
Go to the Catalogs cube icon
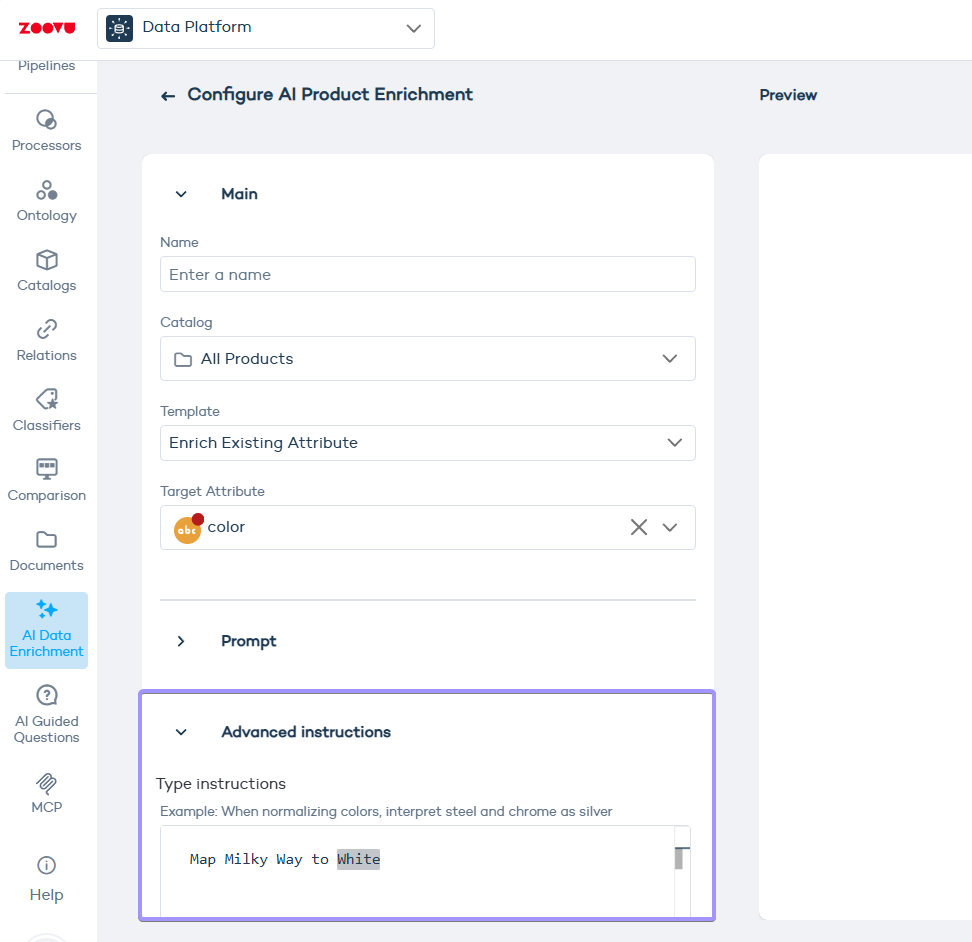46,260
